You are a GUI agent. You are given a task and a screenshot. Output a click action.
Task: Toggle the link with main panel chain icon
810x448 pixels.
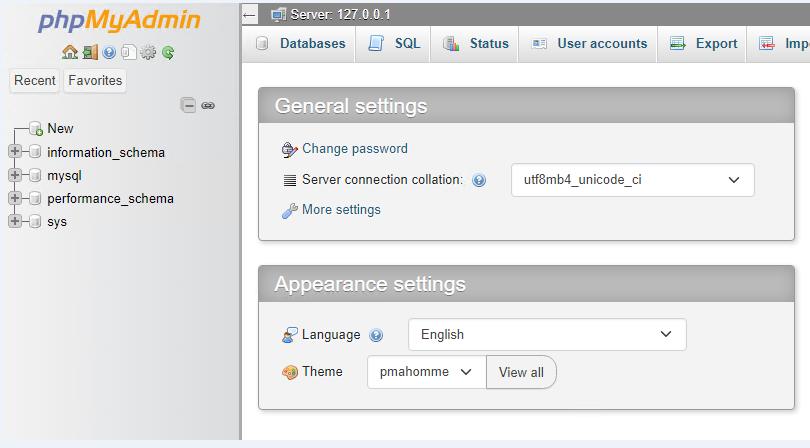(x=208, y=105)
